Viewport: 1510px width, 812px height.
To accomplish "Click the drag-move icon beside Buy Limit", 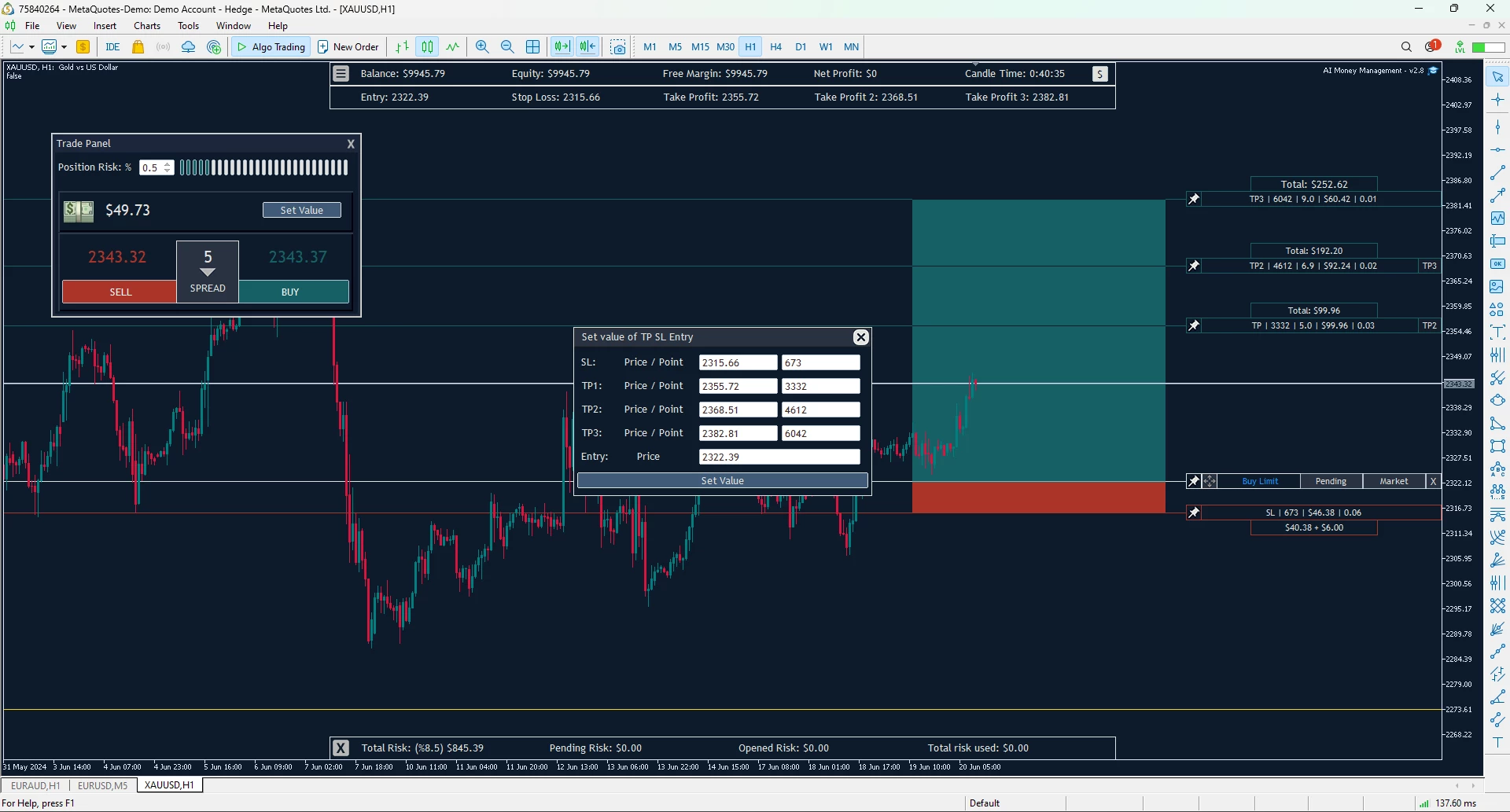I will coord(1210,482).
